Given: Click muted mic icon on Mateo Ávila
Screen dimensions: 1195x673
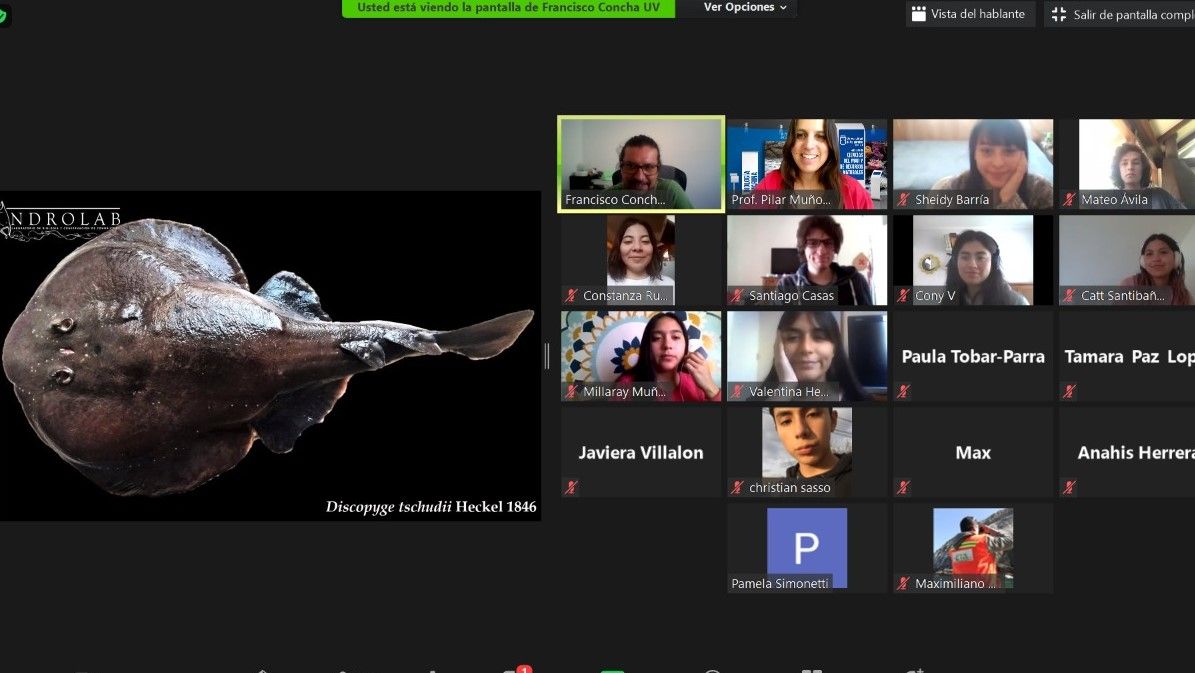Looking at the screenshot, I should [1070, 200].
